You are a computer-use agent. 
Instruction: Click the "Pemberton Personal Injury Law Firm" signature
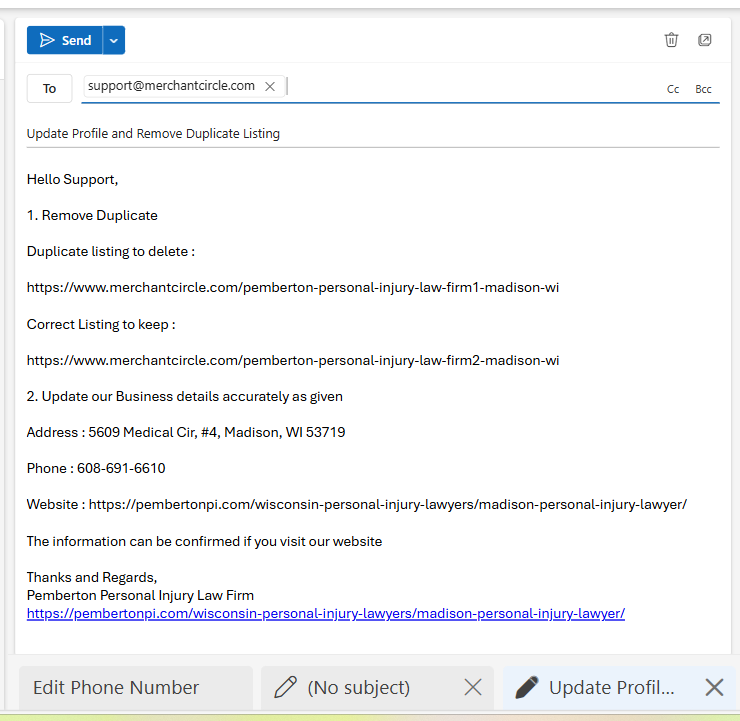tap(140, 595)
